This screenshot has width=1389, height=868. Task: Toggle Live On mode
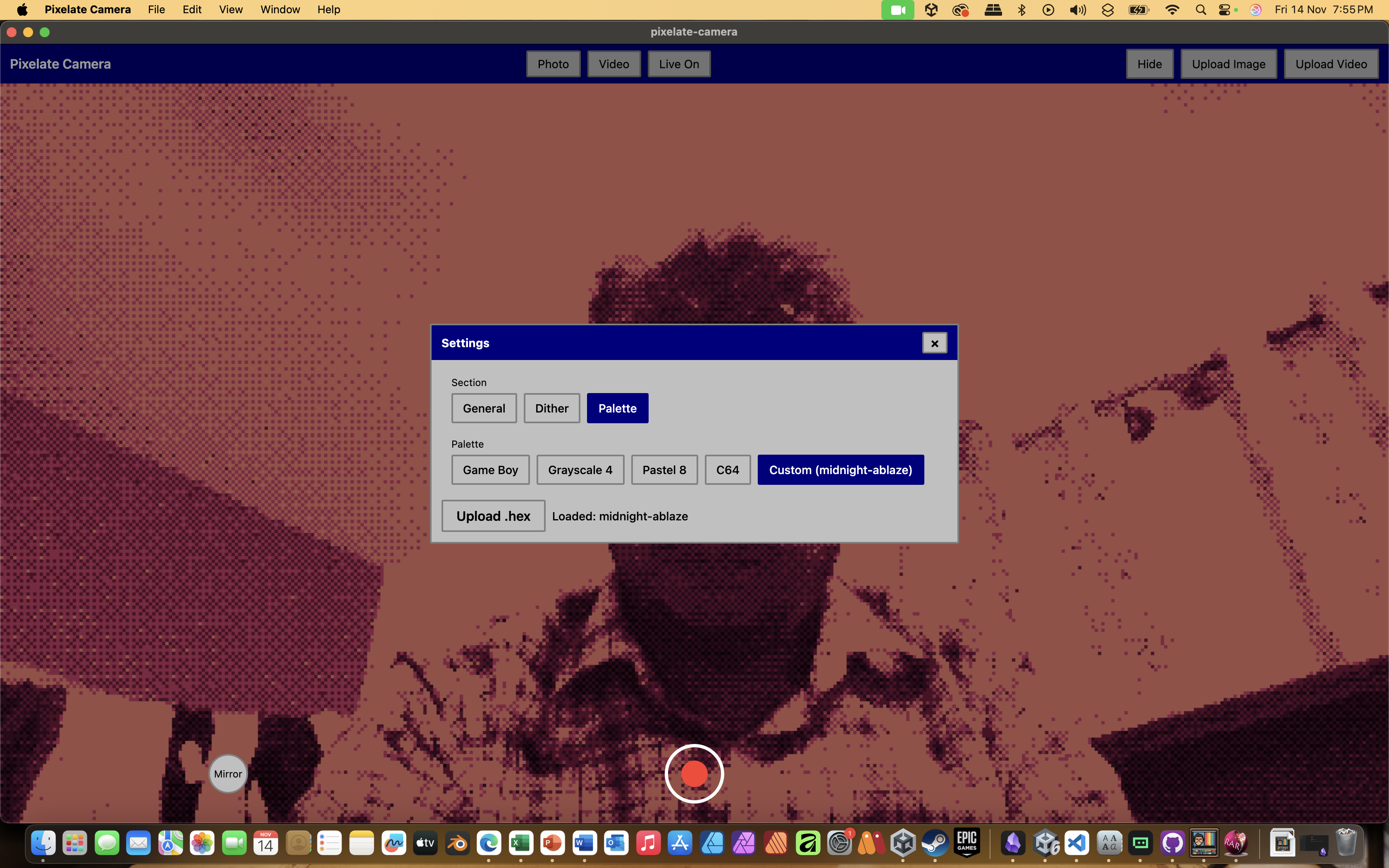tap(678, 64)
